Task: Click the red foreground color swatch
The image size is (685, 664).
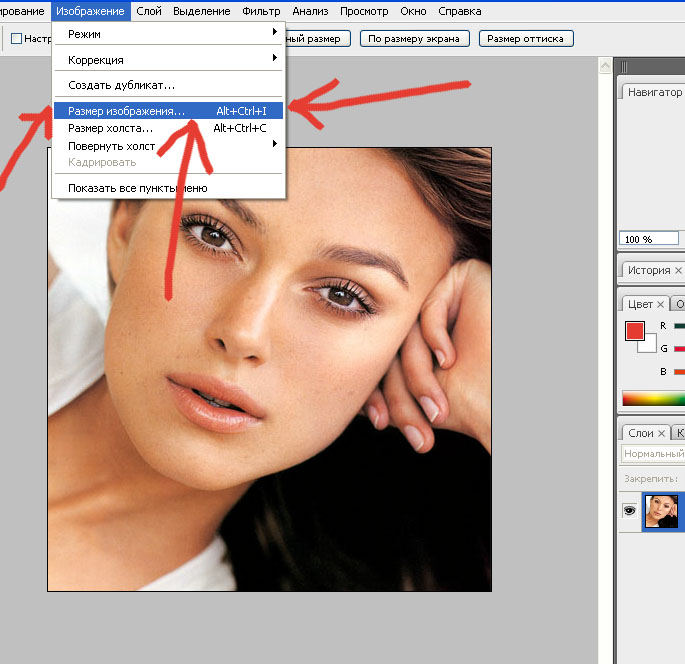Action: (x=634, y=331)
